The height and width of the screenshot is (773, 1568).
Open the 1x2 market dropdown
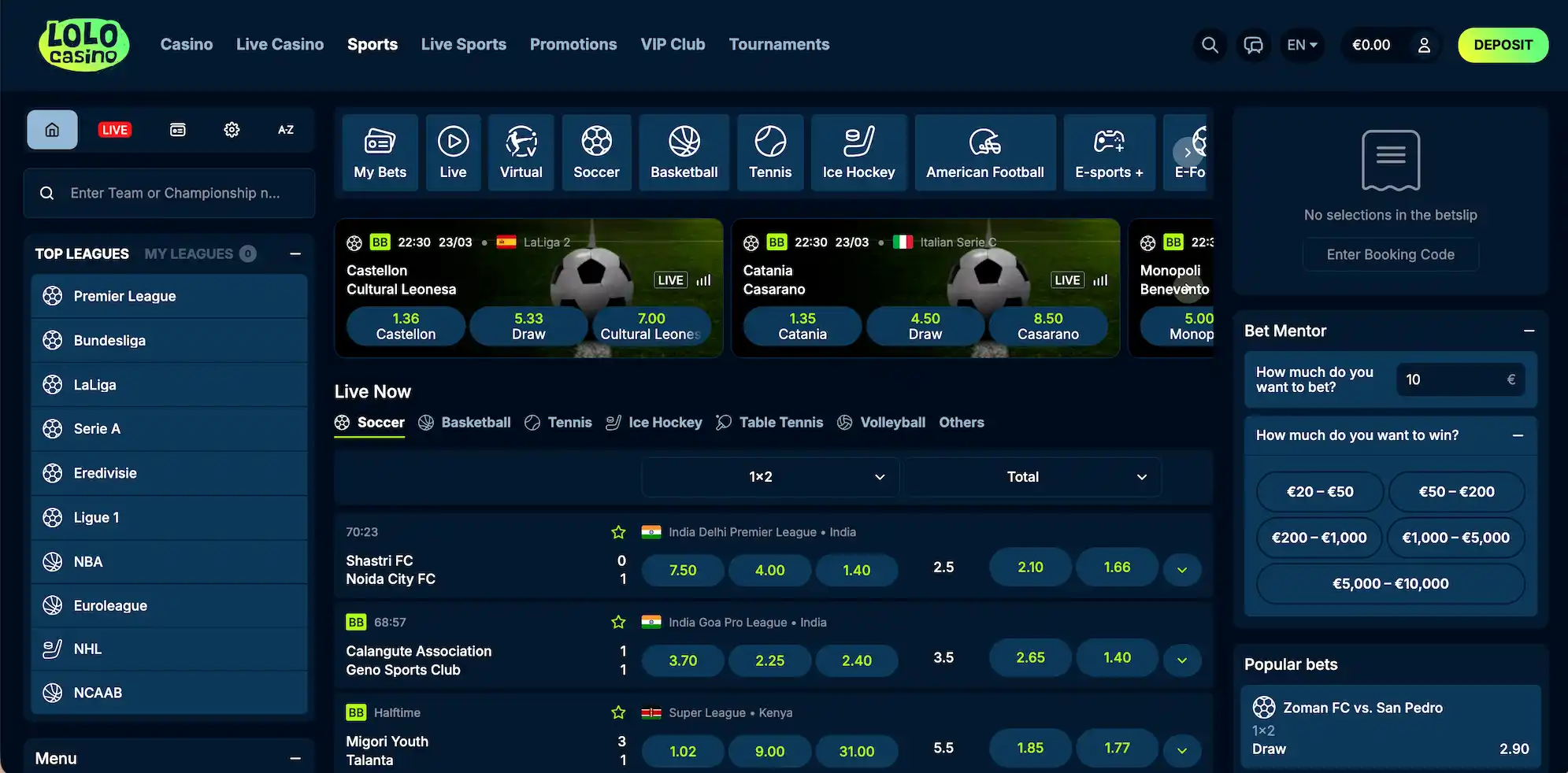tap(770, 477)
